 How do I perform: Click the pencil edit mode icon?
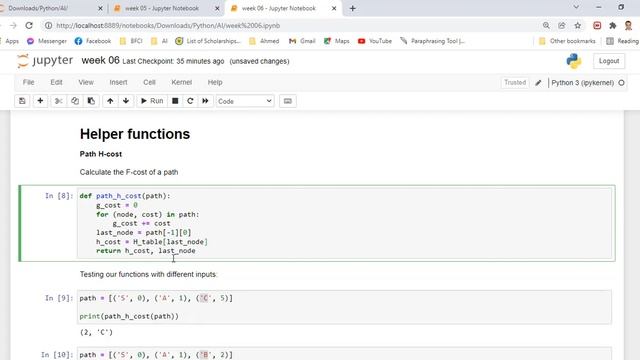[x=538, y=83]
